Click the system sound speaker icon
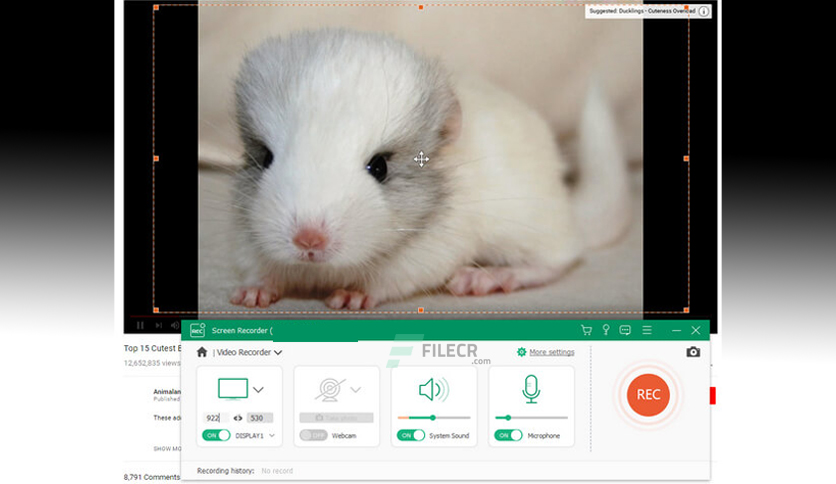 [434, 390]
